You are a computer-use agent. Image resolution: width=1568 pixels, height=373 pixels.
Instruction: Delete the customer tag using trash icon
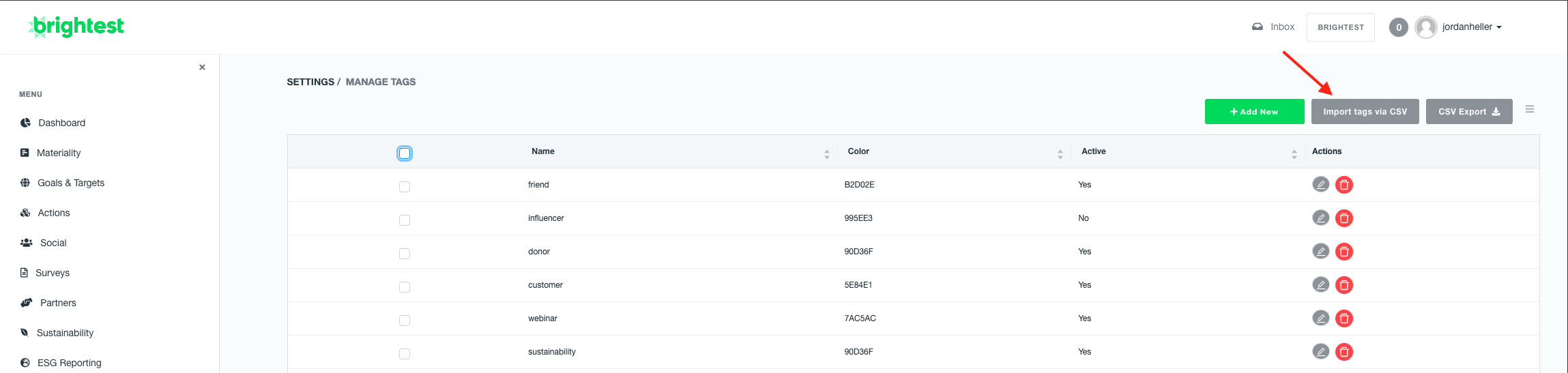coord(1344,285)
